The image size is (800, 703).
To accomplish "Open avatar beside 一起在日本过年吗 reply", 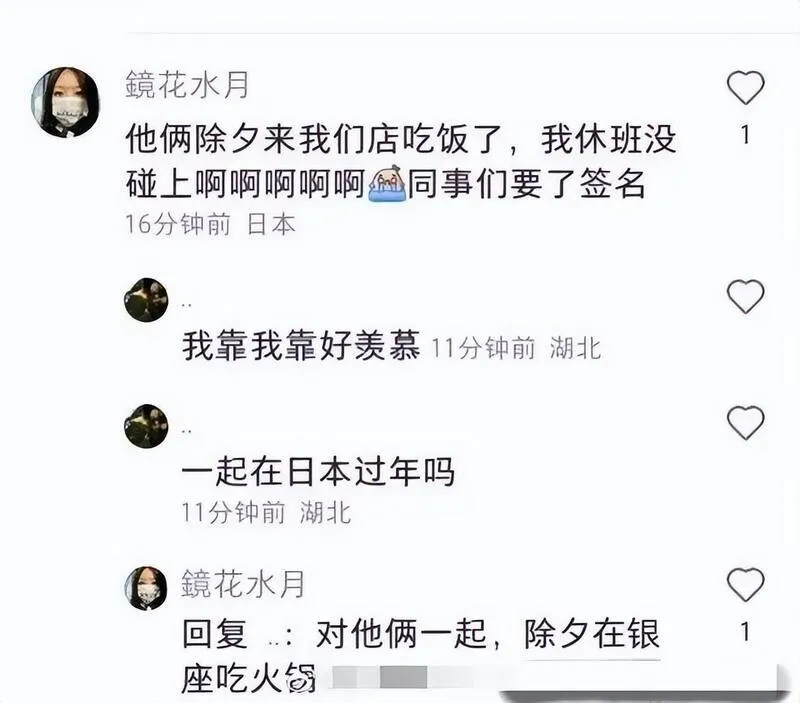I will click(146, 426).
